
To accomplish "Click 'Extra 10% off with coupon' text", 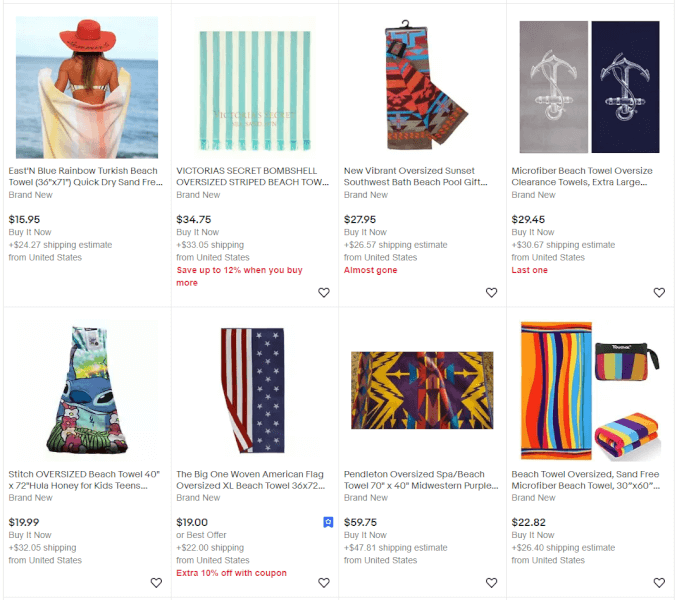I will 231,573.
